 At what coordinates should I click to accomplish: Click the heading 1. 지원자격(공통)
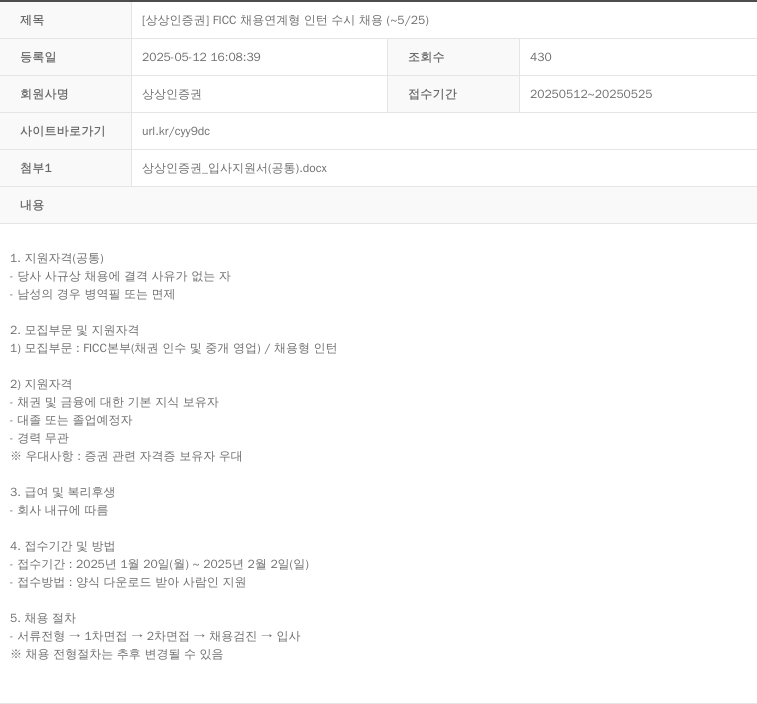coord(57,258)
